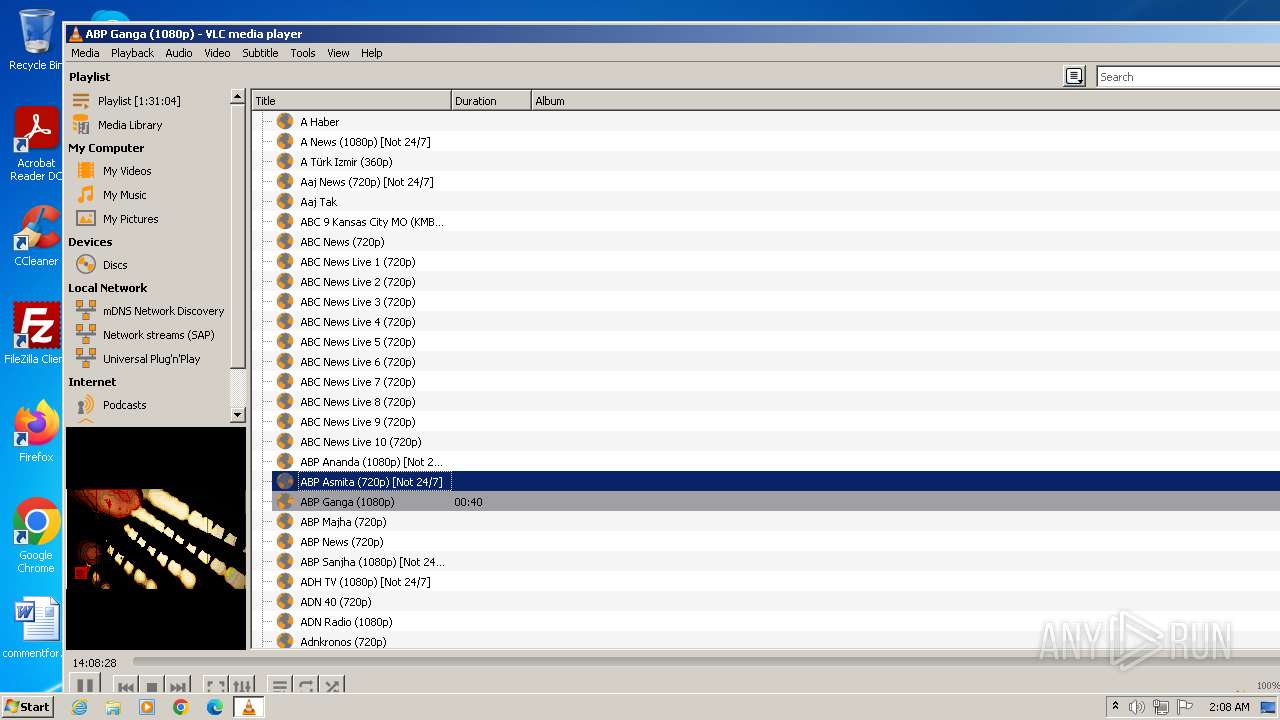Toggle random shuffle playback
Screen dimensions: 1280x720
332,686
